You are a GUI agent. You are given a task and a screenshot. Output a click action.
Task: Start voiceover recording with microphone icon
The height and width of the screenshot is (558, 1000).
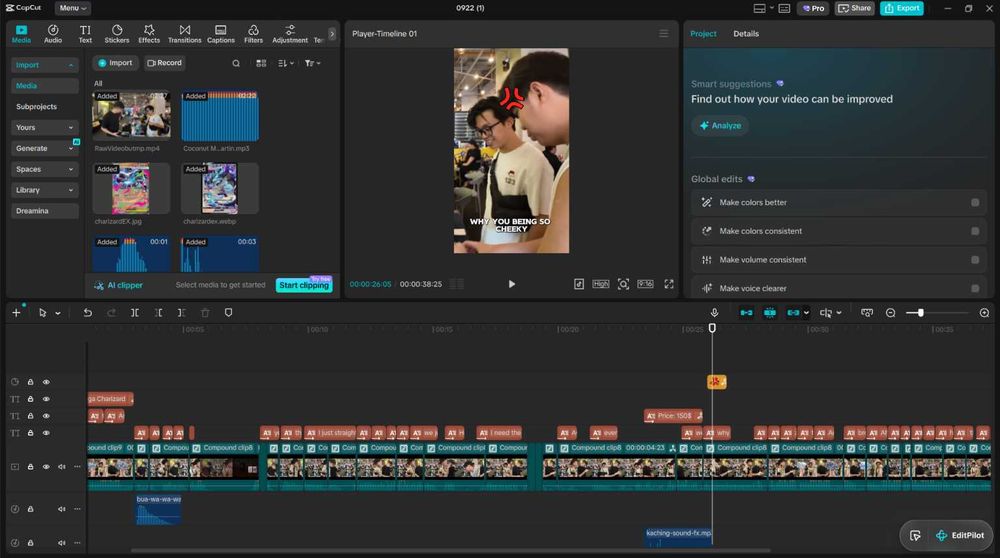click(x=714, y=312)
